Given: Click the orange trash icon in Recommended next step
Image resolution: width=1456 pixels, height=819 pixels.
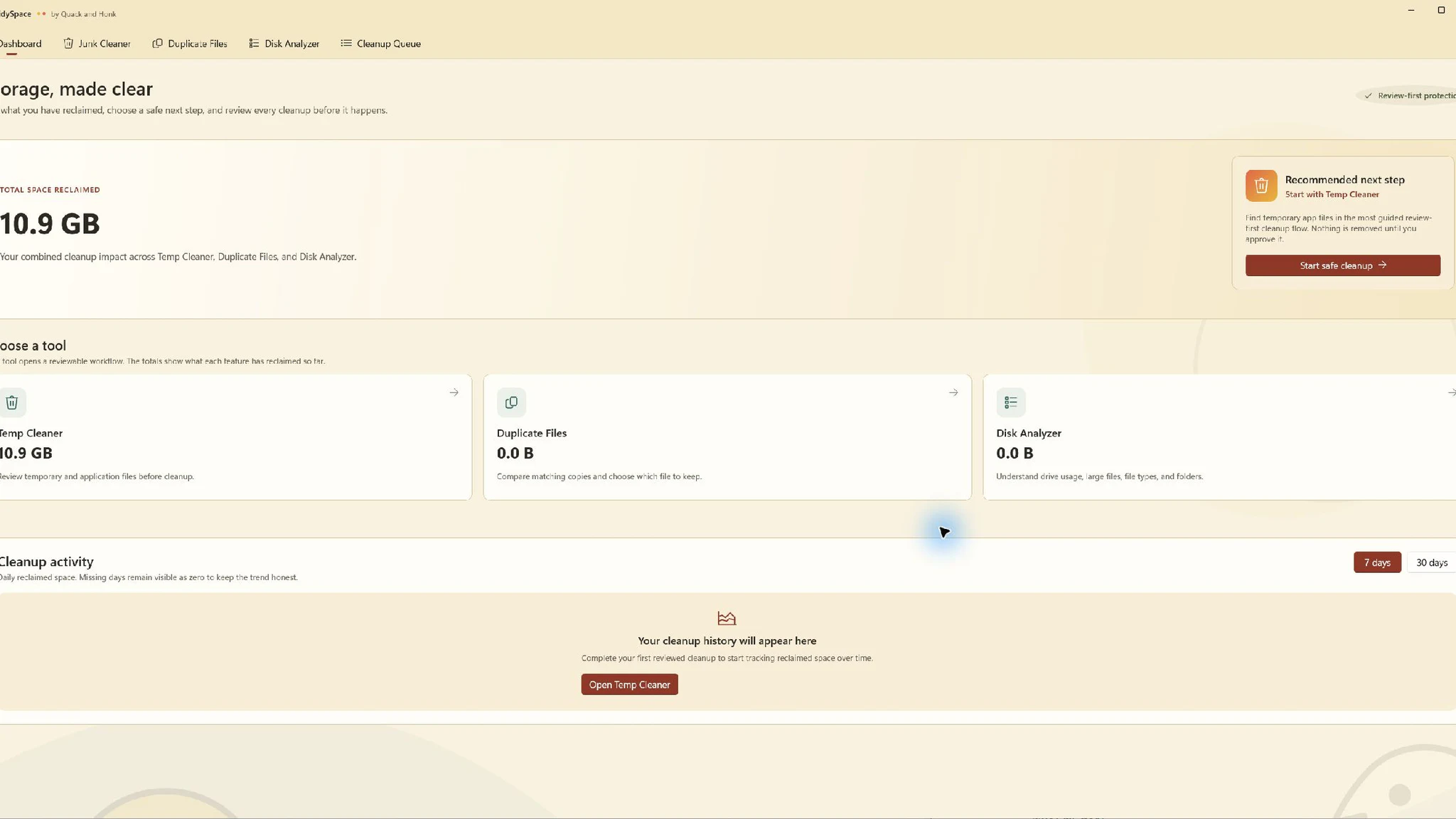Looking at the screenshot, I should (1261, 186).
